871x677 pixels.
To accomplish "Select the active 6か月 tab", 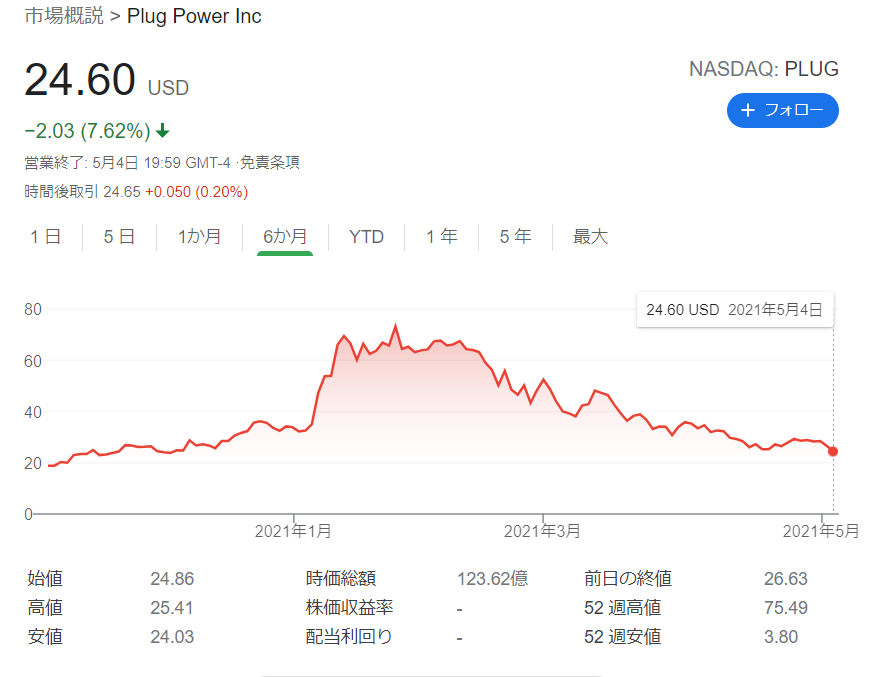I will [x=285, y=237].
